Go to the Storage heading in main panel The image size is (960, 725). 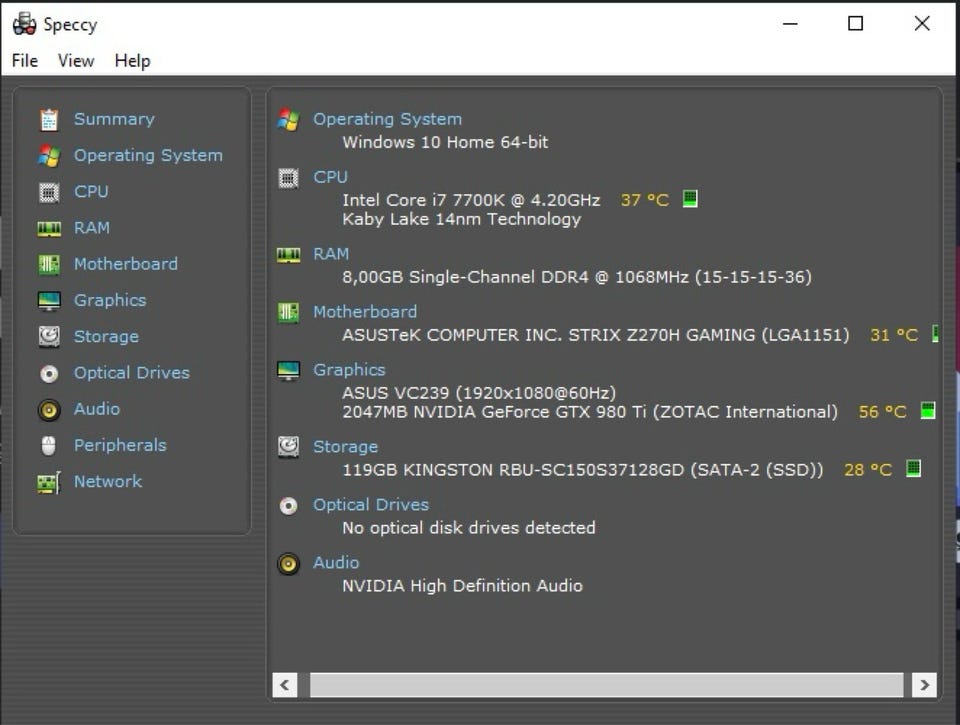point(345,447)
